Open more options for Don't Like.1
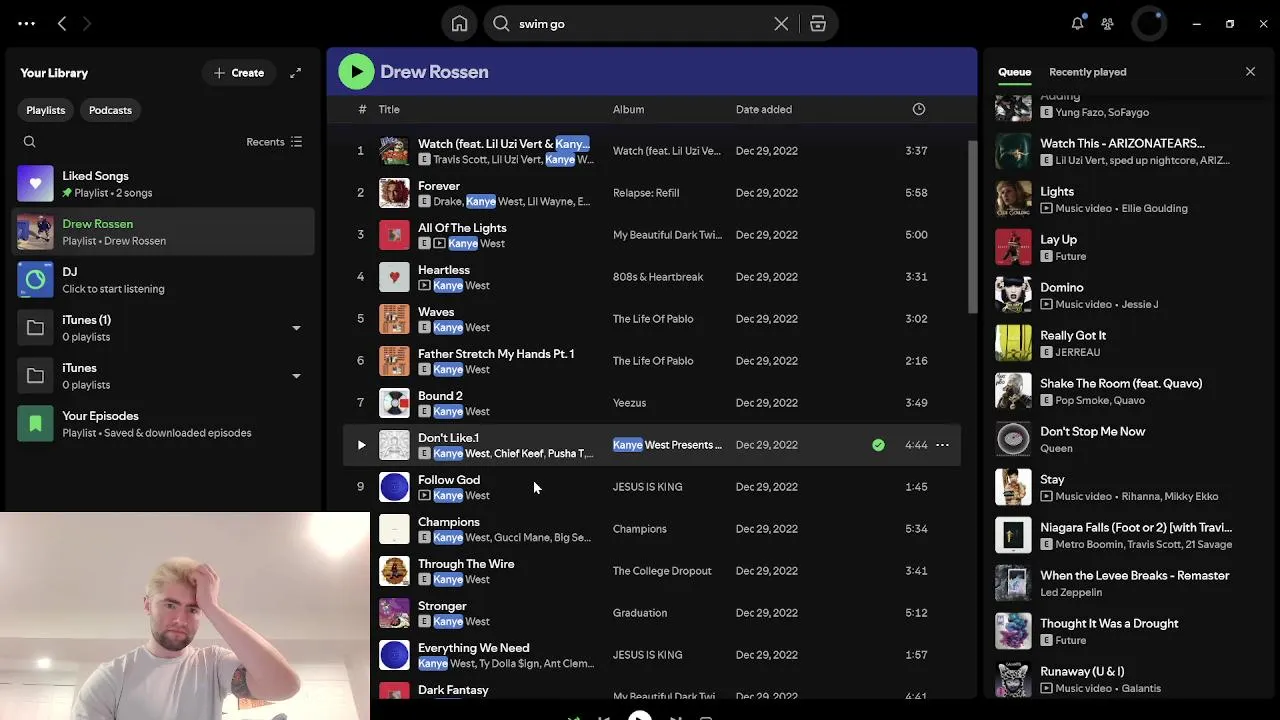The height and width of the screenshot is (720, 1280). (942, 445)
